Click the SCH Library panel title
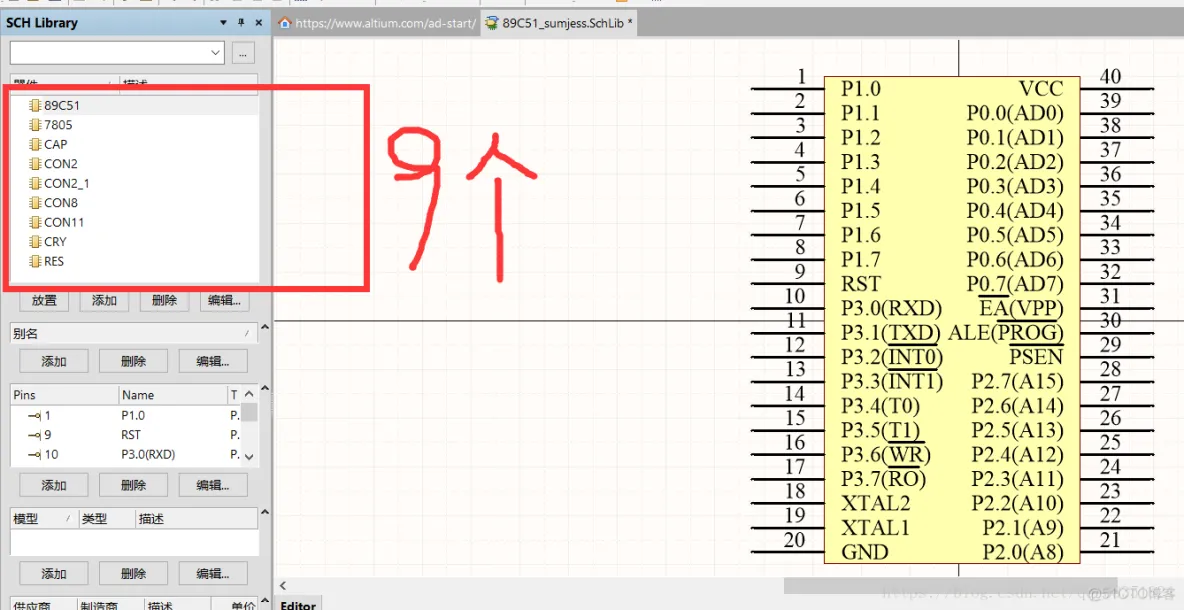This screenshot has height=610, width=1184. 42,23
